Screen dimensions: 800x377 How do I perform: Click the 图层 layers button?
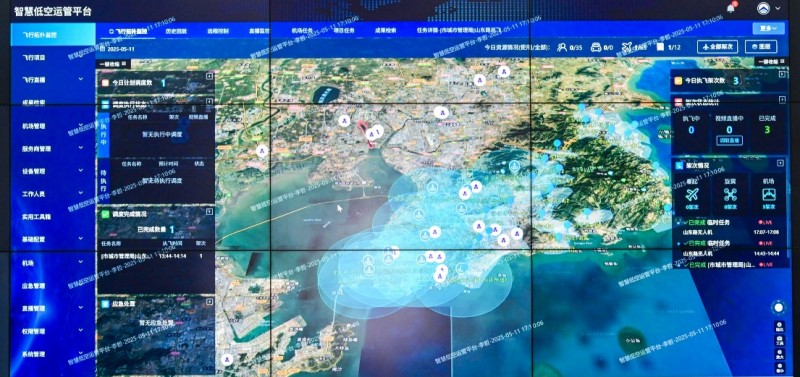[x=761, y=47]
